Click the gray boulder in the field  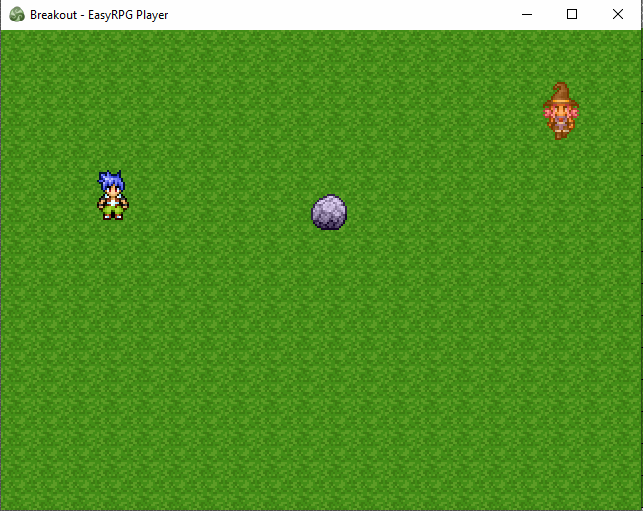pyautogui.click(x=329, y=212)
